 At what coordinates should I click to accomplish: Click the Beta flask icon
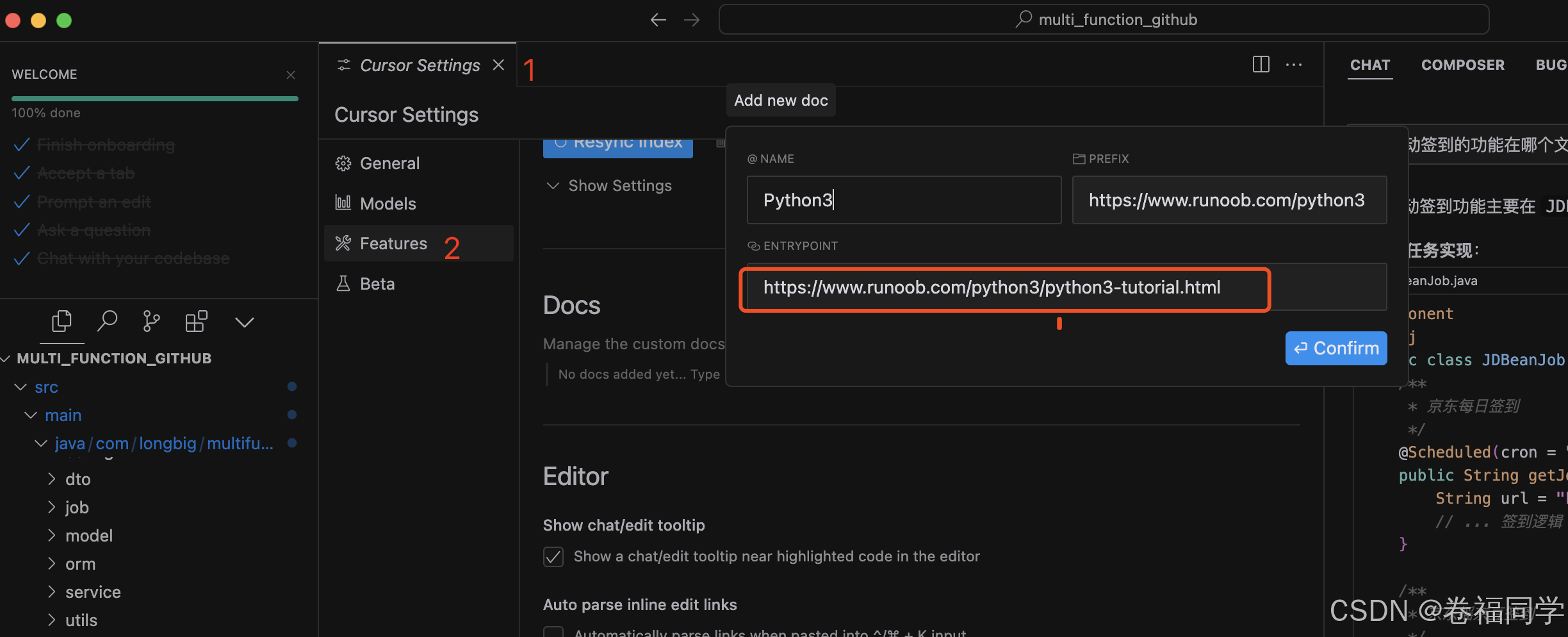coord(343,283)
